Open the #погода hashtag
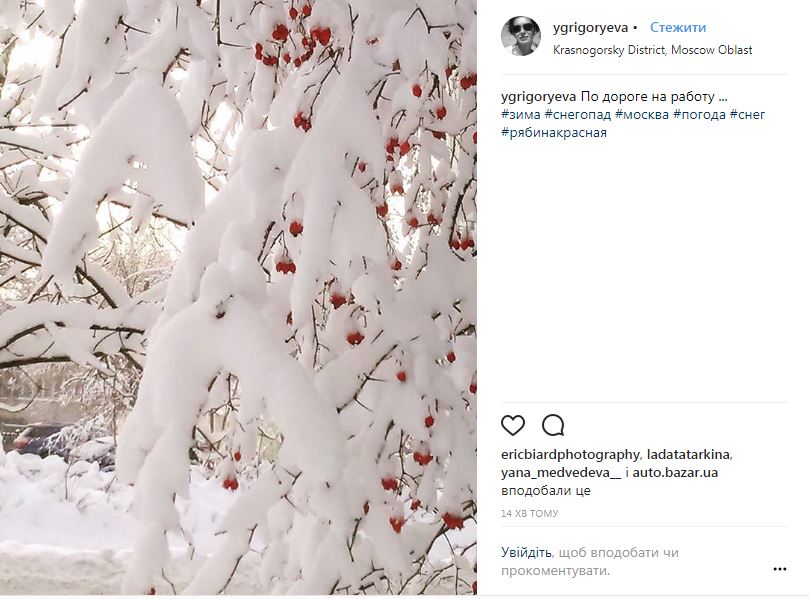809x599 pixels. [700, 115]
